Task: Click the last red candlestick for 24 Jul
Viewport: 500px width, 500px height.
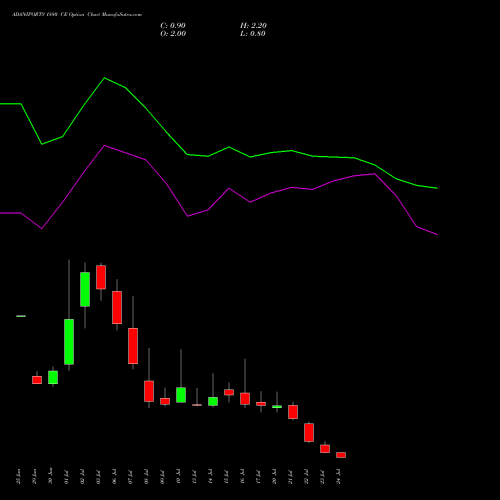Action: [x=341, y=455]
